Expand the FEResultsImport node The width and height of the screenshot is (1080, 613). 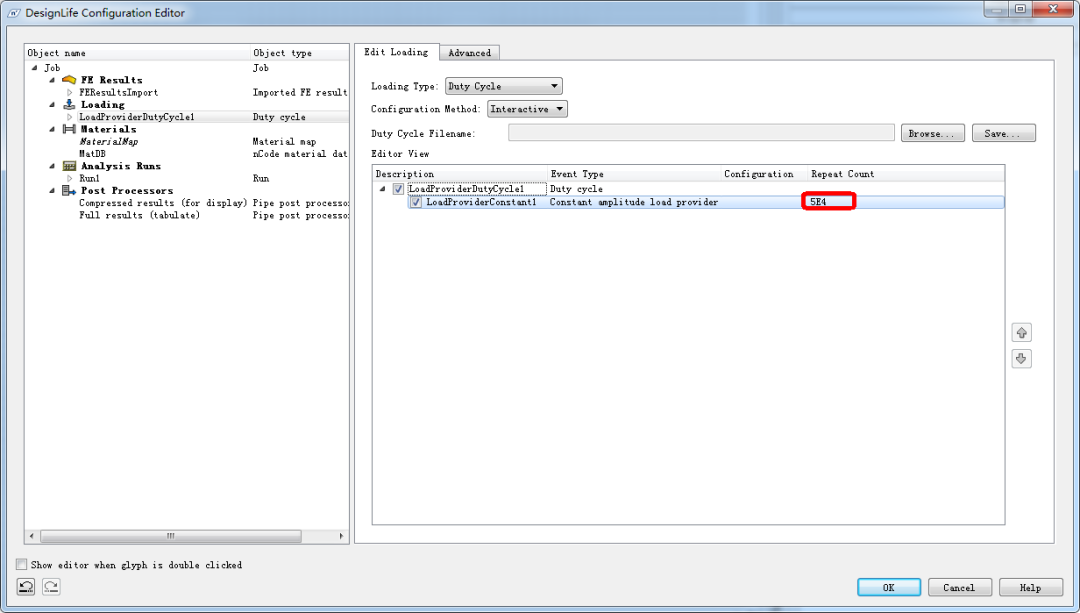(x=70, y=92)
